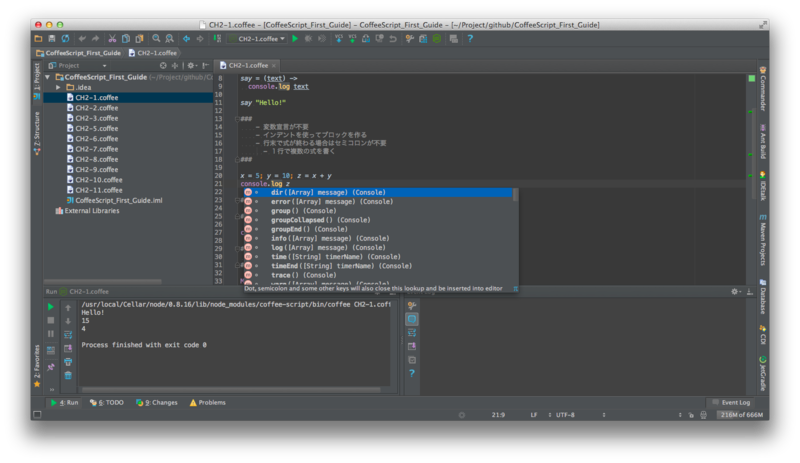Open the 6: TODO tool window tab
Screen dimensions: 800x463
(x=107, y=403)
